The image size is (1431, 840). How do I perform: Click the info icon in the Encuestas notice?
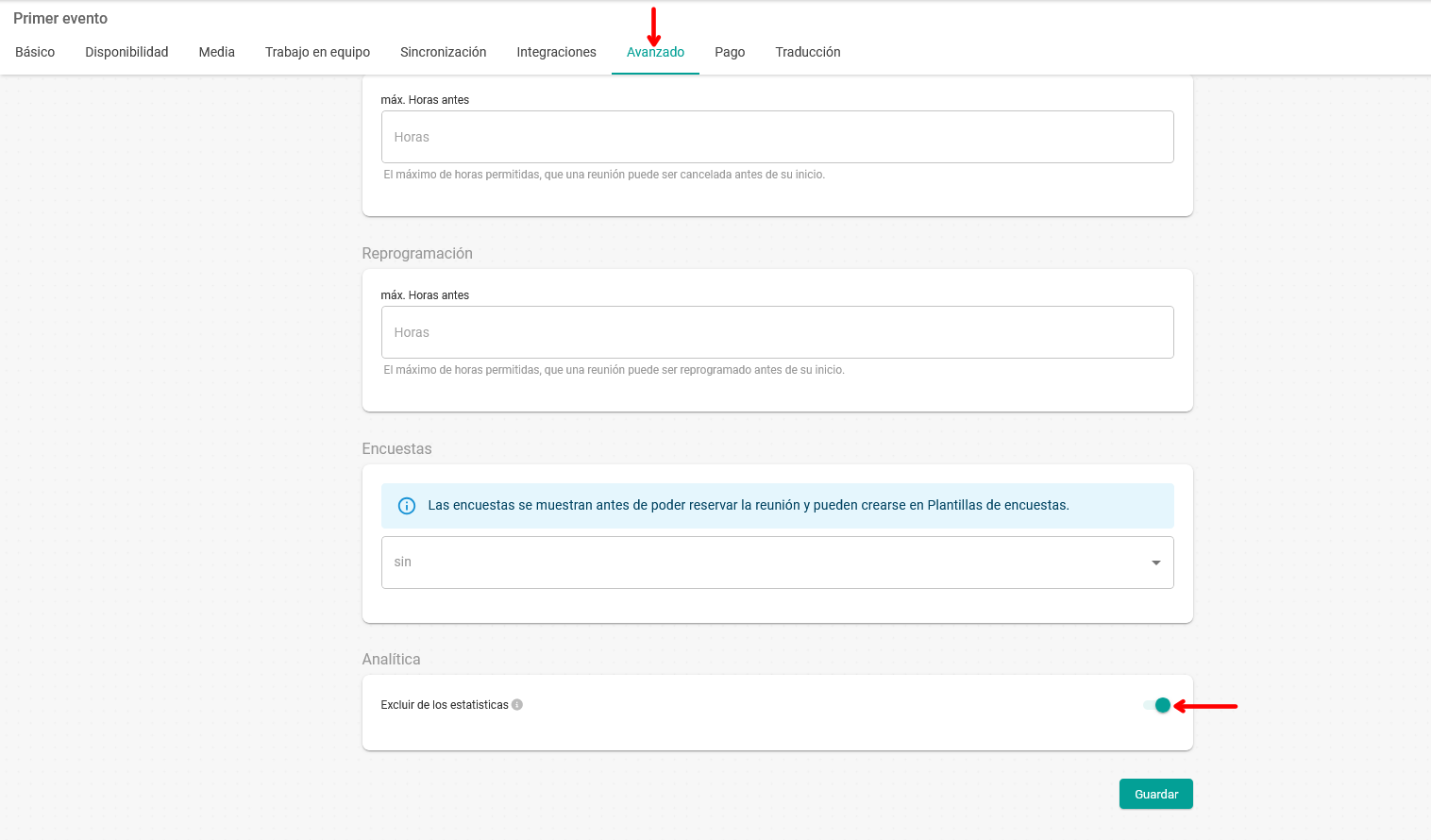click(x=407, y=506)
